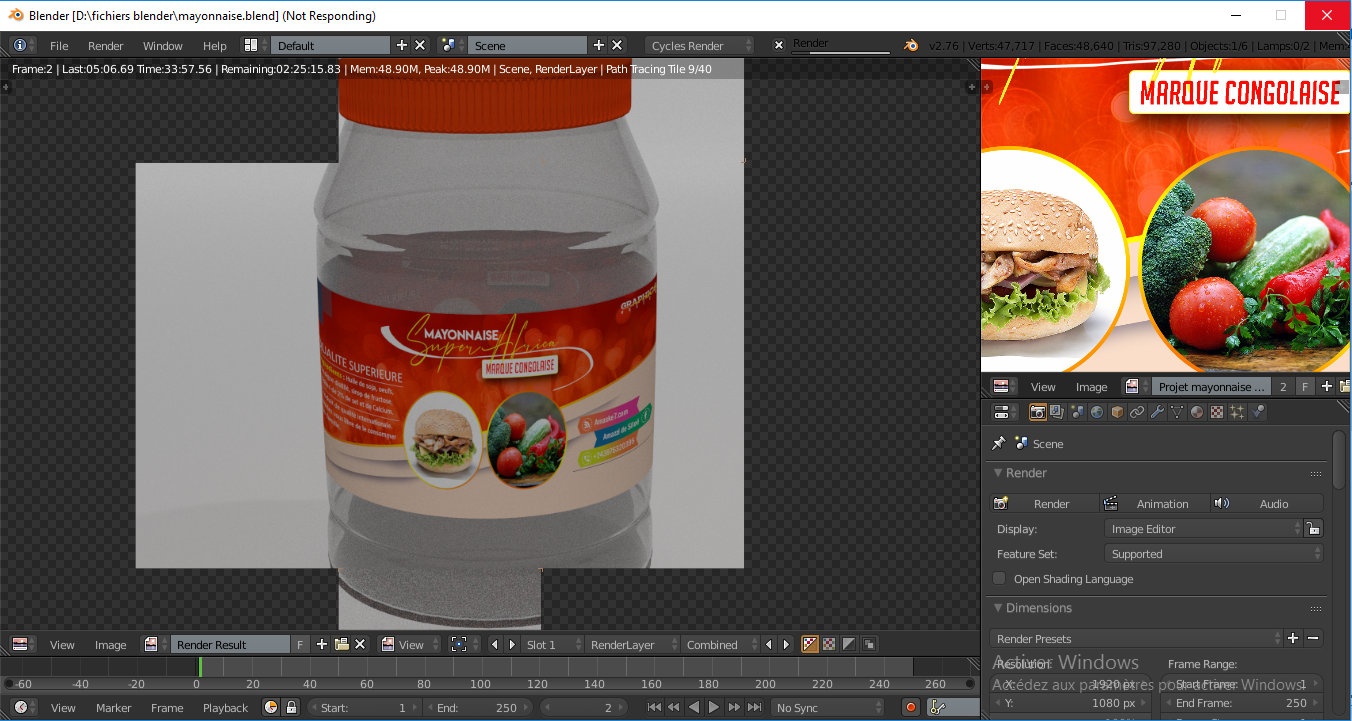The height and width of the screenshot is (721, 1352).
Task: Enable Open Shading Language checkbox
Action: 999,579
